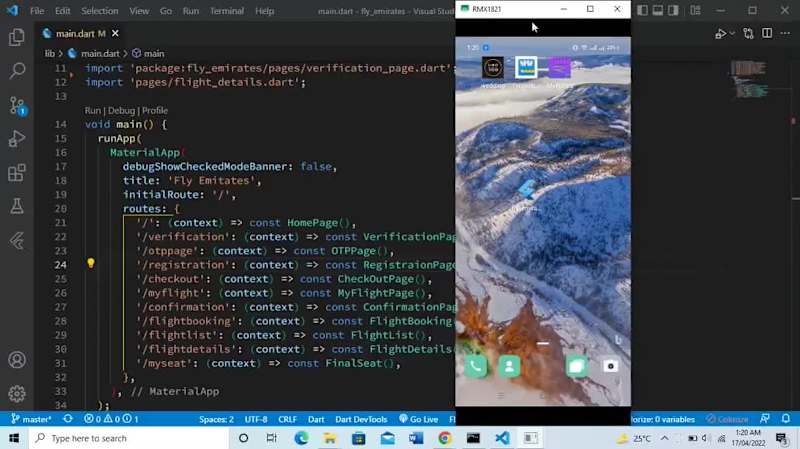
Task: Open the Go menu
Action: [166, 11]
